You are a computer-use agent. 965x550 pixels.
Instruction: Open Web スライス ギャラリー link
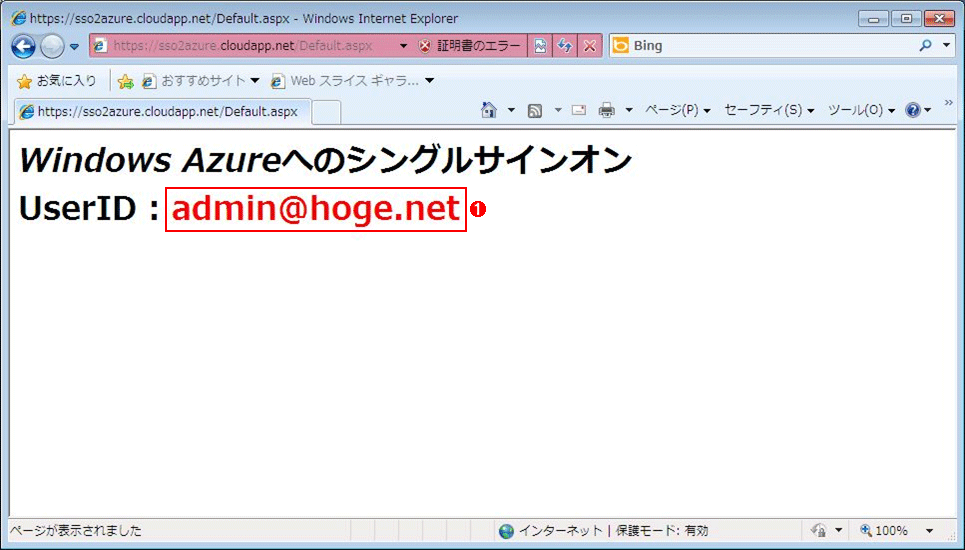coord(352,81)
